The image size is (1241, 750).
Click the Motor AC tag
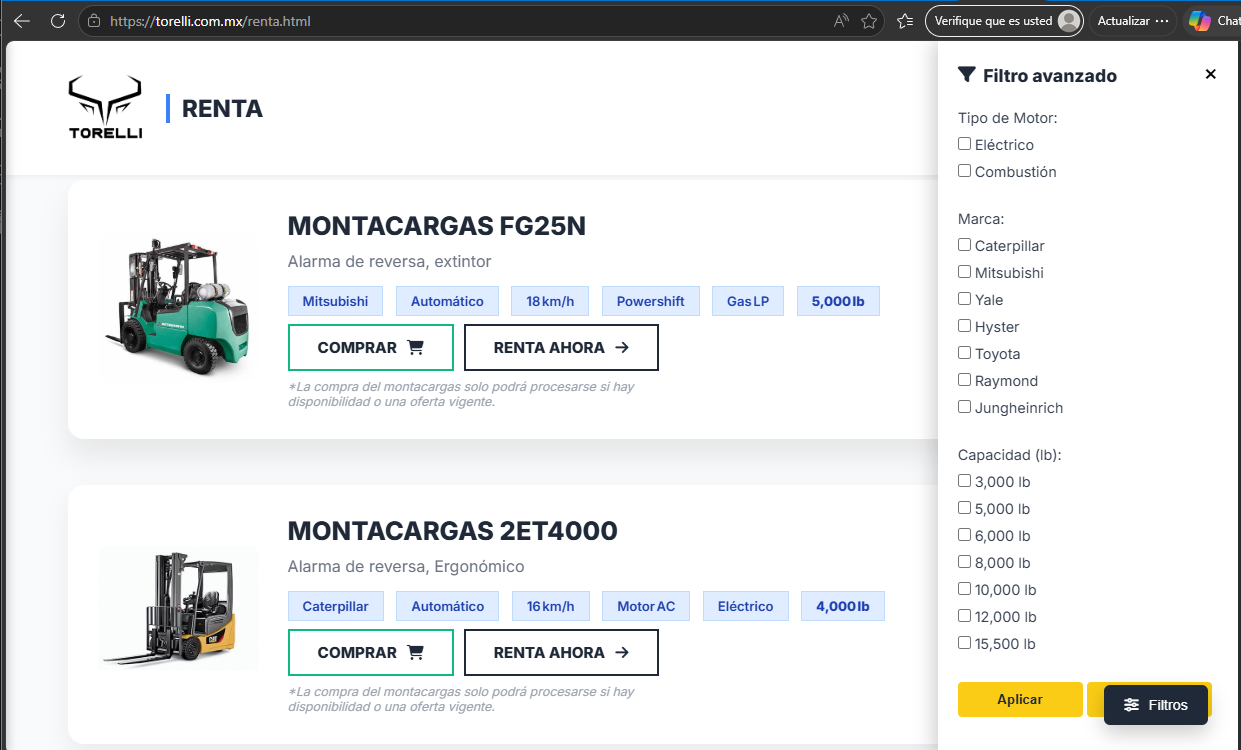click(646, 606)
